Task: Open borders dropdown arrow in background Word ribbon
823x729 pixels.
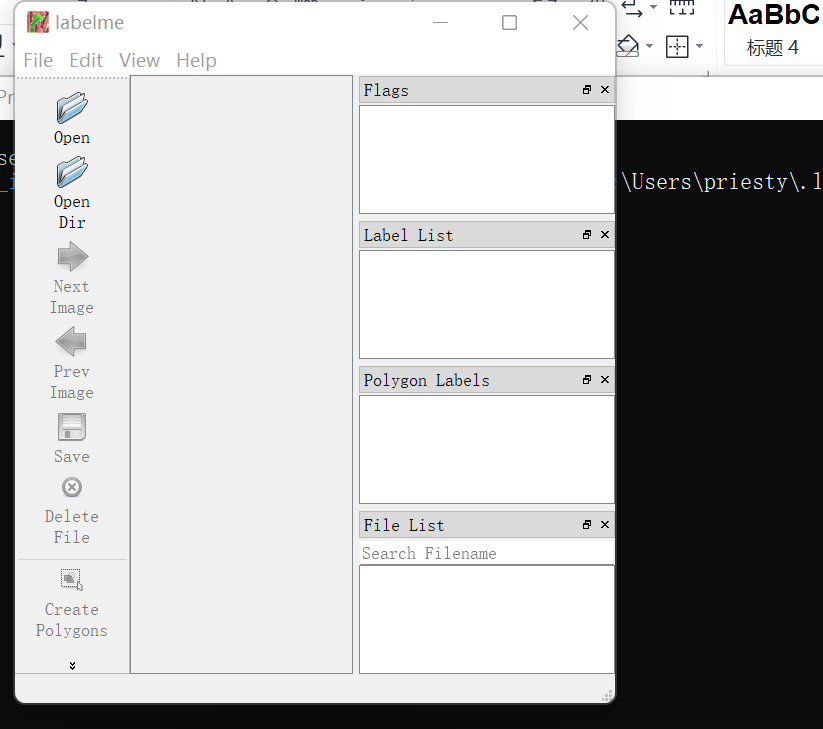Action: [x=699, y=46]
